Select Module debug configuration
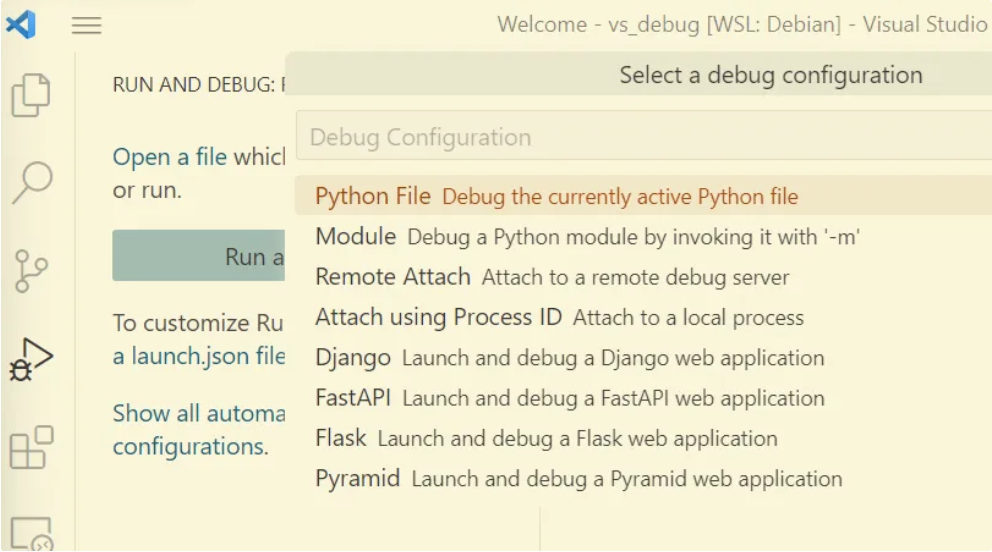 coord(643,236)
